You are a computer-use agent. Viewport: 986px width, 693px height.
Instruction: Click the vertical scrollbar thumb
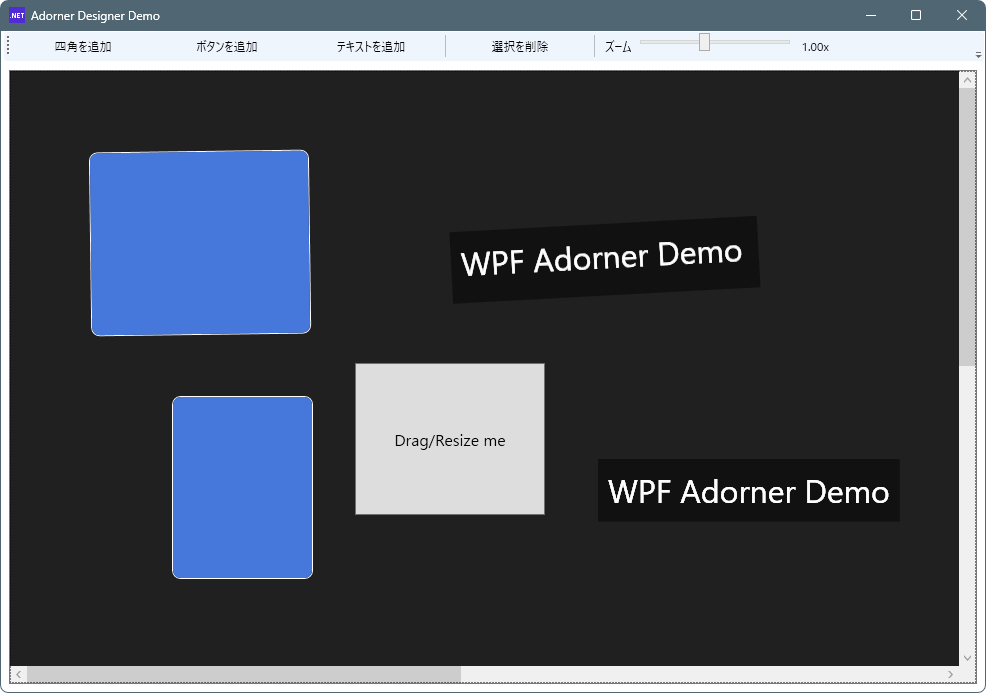coord(967,227)
